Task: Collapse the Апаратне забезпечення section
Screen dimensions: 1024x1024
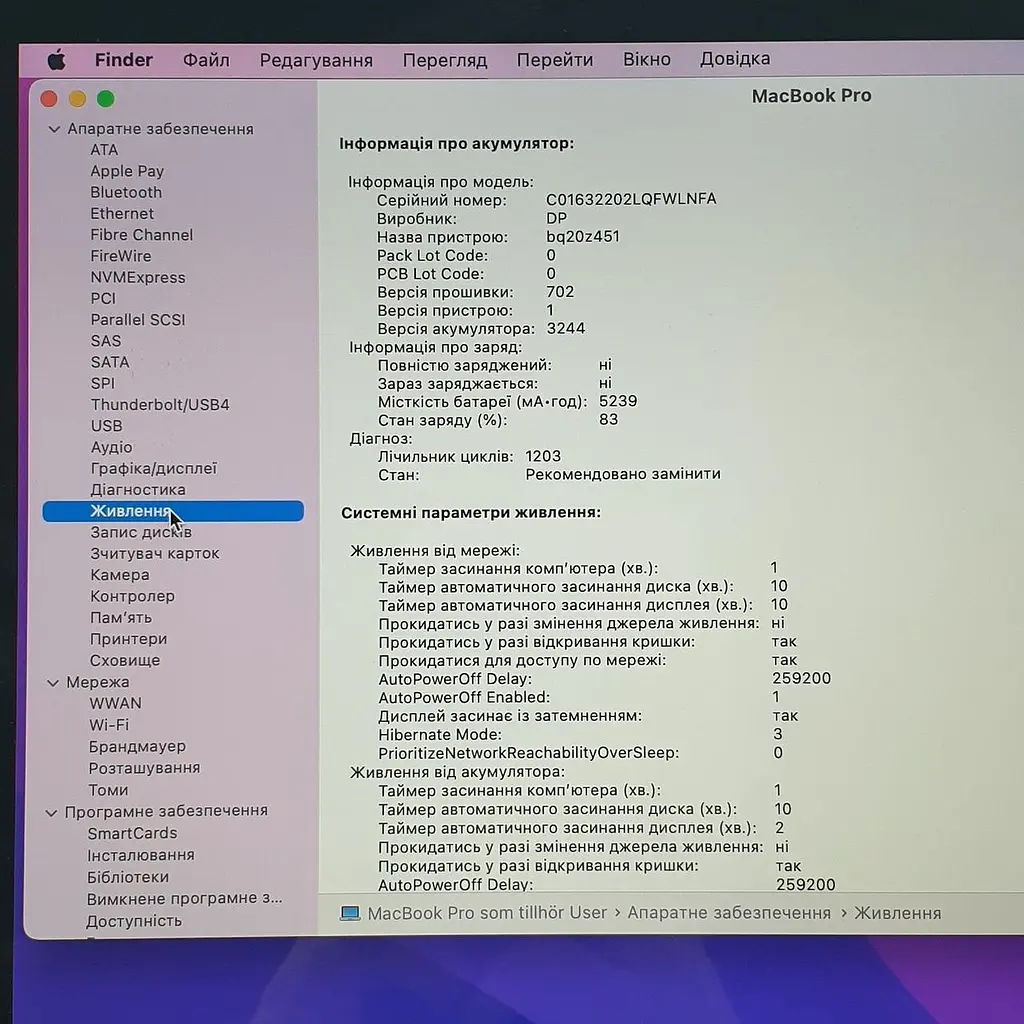Action: (54, 129)
